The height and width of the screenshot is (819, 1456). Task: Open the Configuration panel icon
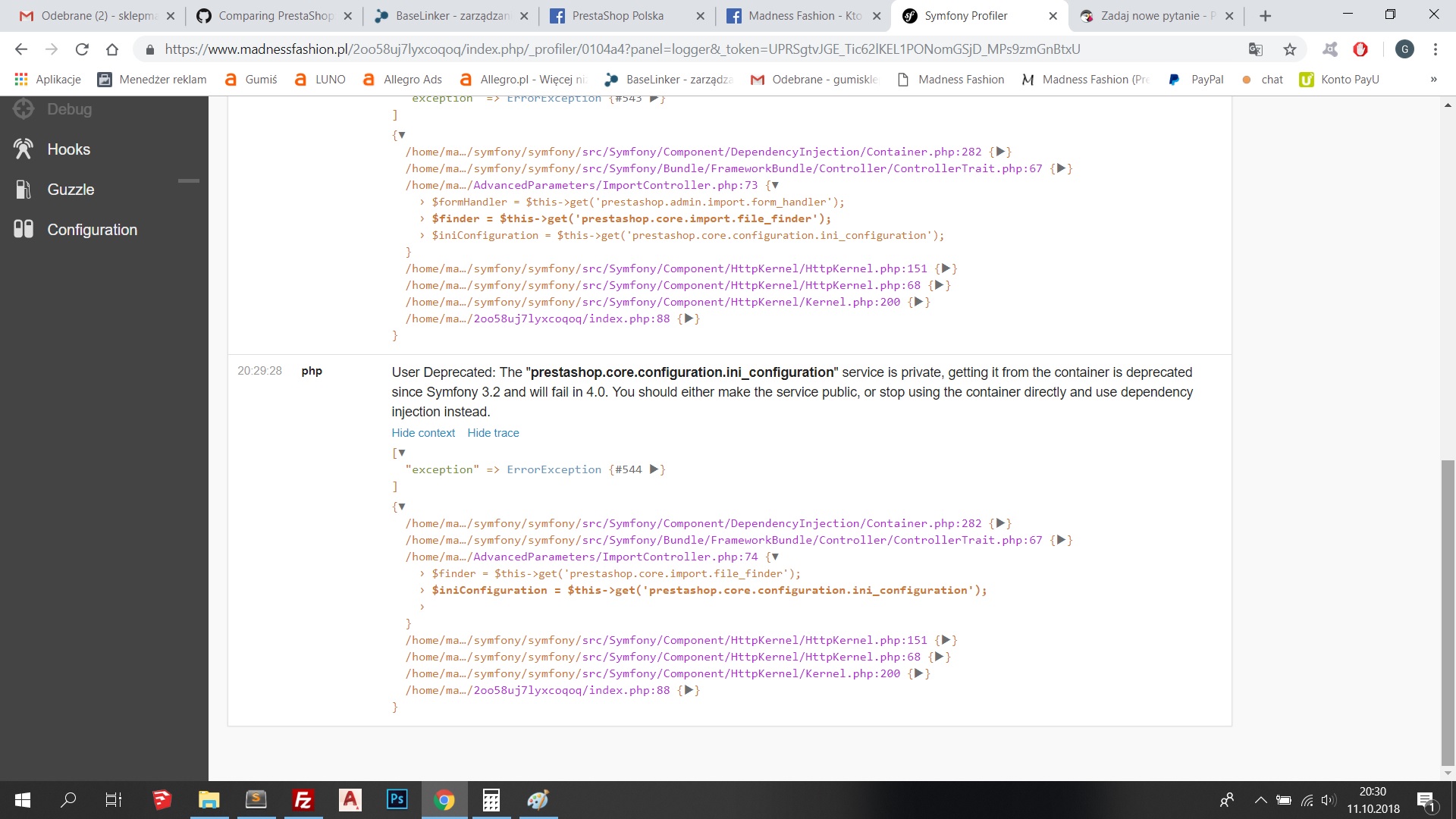coord(24,229)
